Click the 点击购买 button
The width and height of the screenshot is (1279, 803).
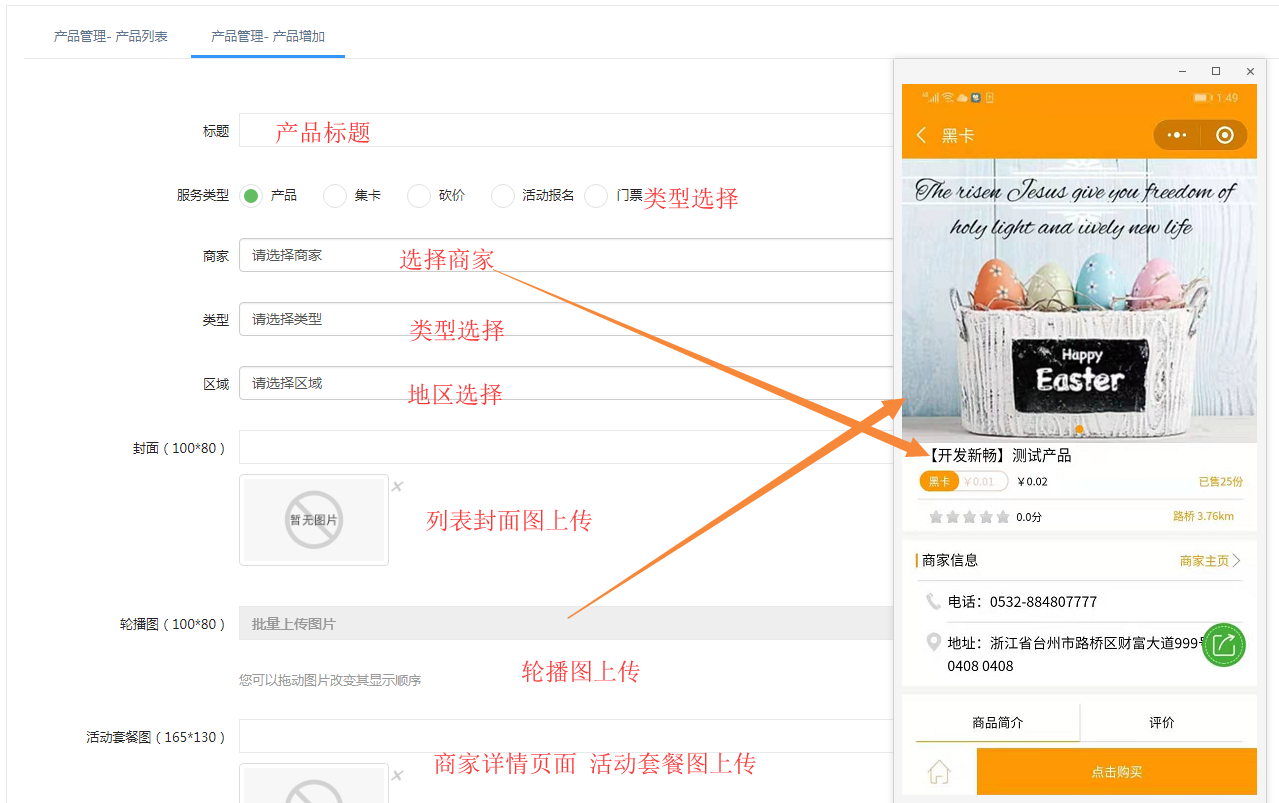(1117, 772)
